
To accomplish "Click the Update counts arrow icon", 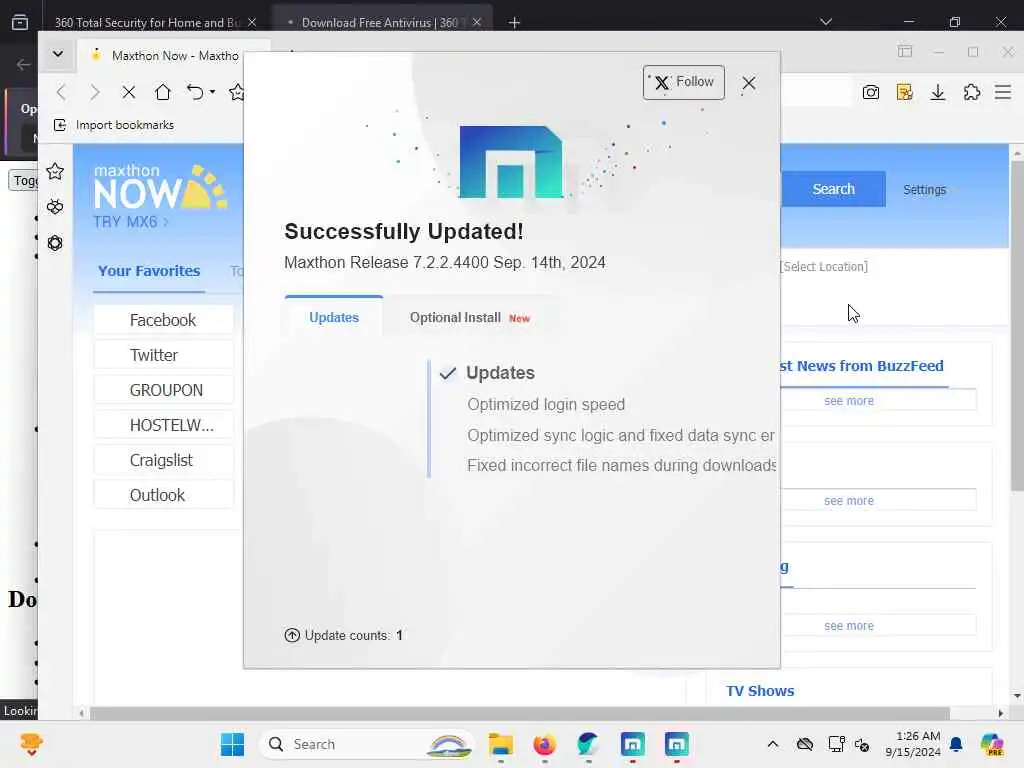I will click(x=292, y=635).
